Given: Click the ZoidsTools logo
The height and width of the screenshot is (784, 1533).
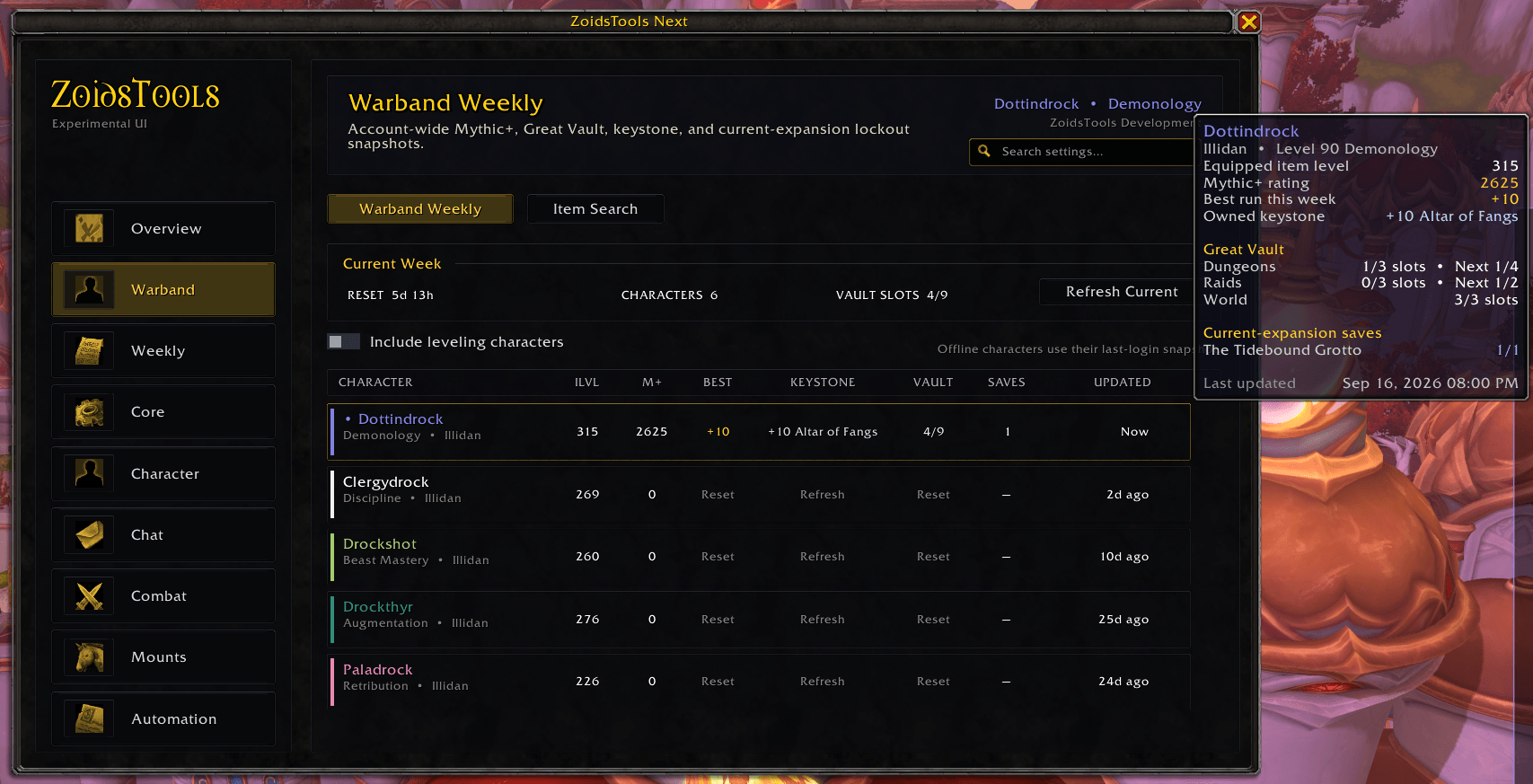Looking at the screenshot, I should point(136,95).
